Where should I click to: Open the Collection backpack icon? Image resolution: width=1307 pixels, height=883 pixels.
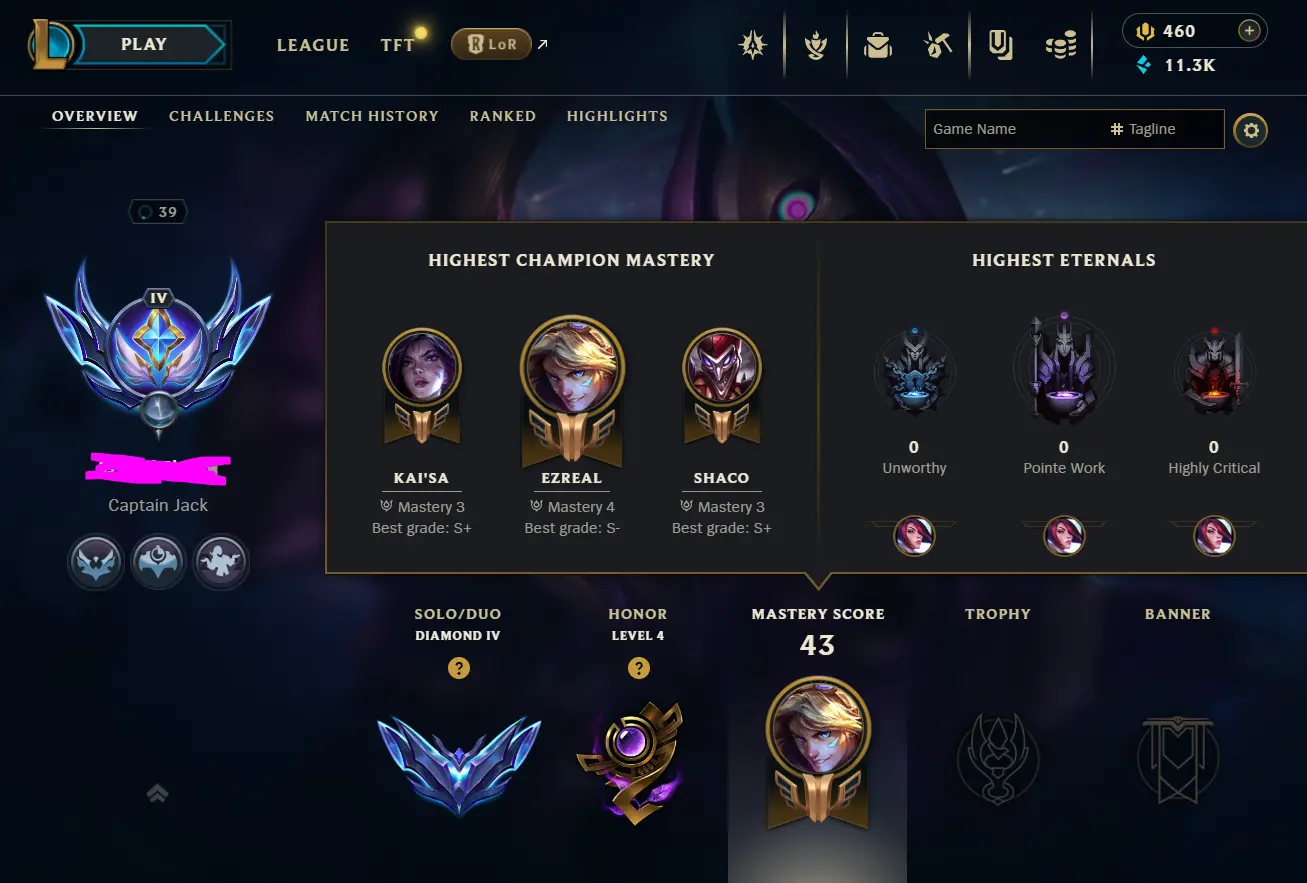coord(878,45)
